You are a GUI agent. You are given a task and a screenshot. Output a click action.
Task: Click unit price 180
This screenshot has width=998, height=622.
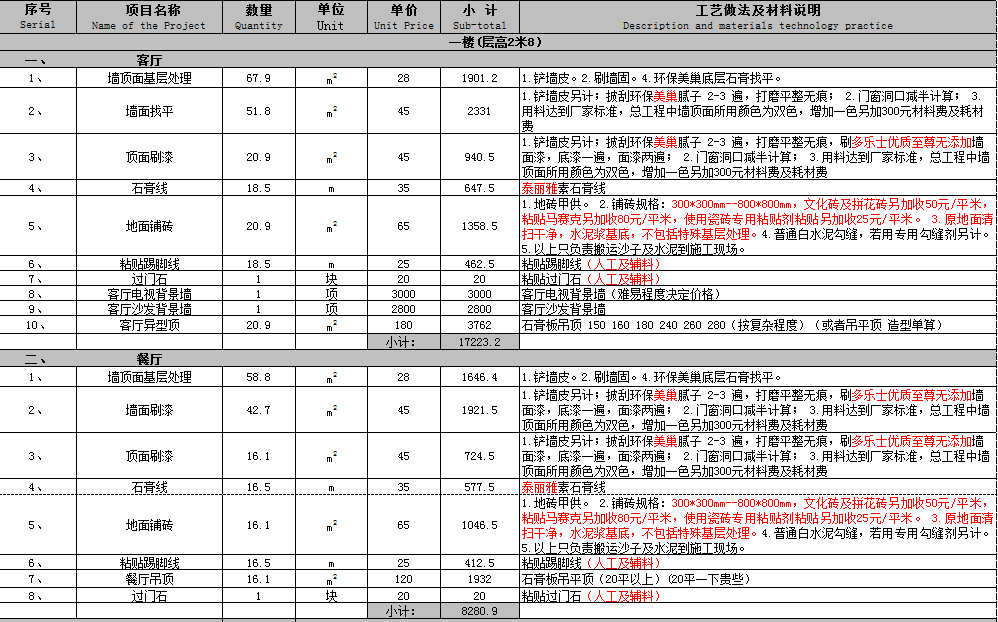(x=404, y=325)
